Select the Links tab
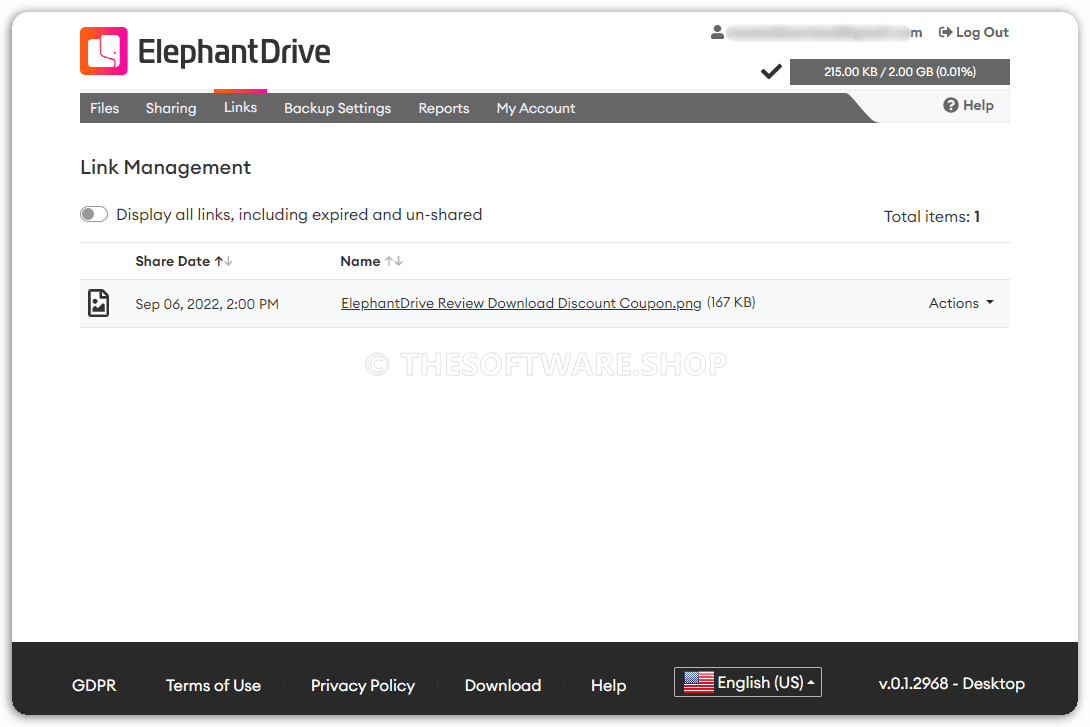This screenshot has width=1090, height=727. (x=241, y=107)
